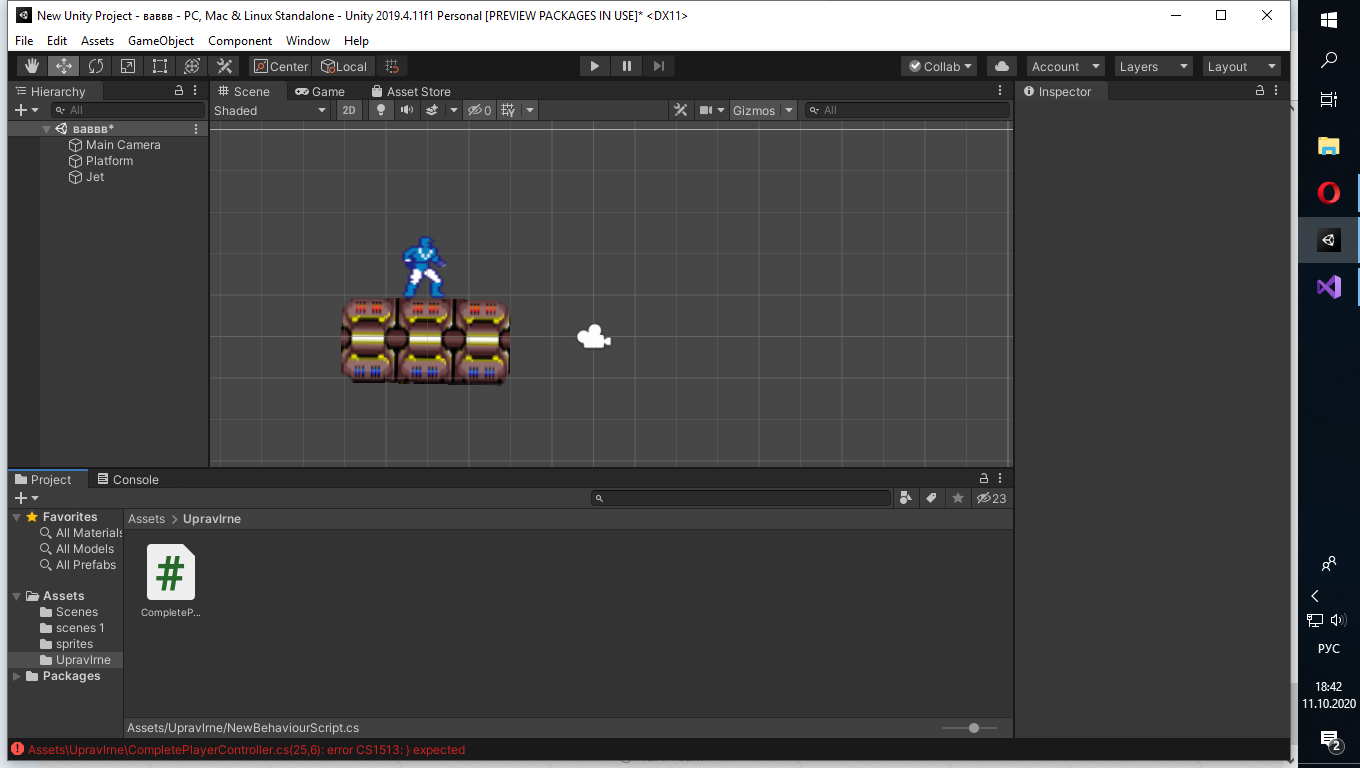
Task: Select the Scale tool
Action: [128, 66]
